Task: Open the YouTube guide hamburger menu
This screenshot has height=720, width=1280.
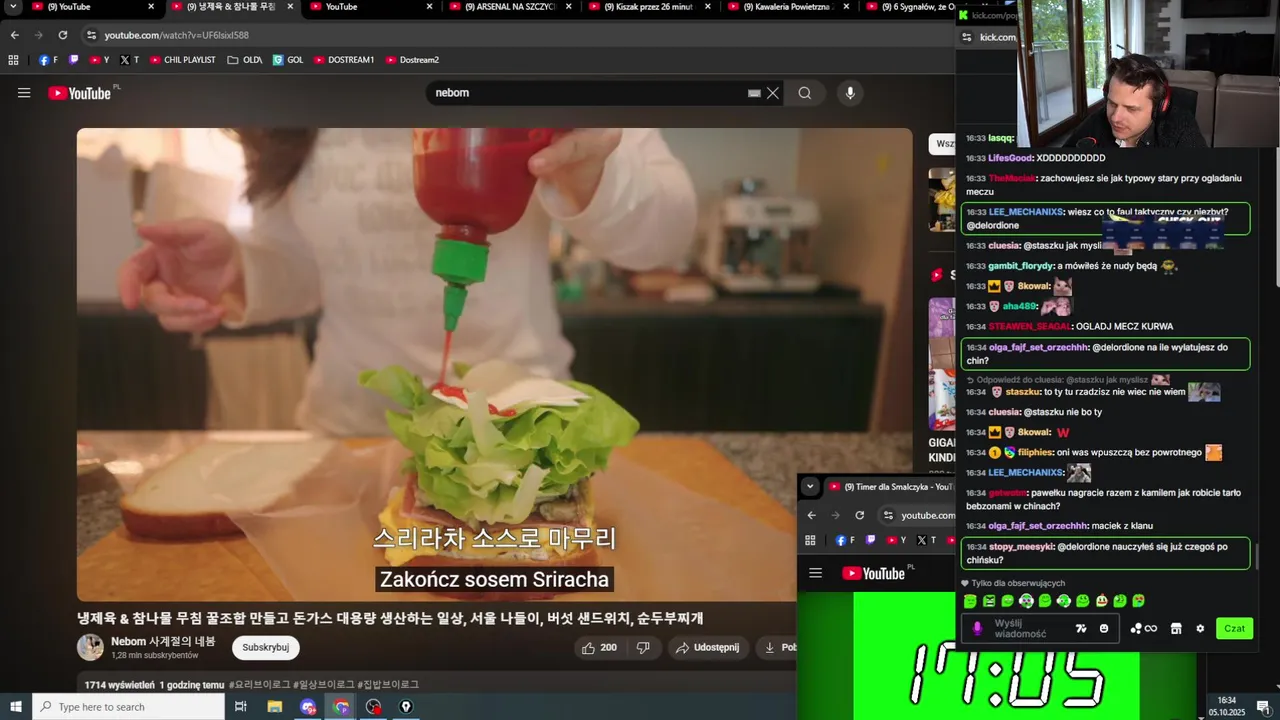Action: (24, 93)
